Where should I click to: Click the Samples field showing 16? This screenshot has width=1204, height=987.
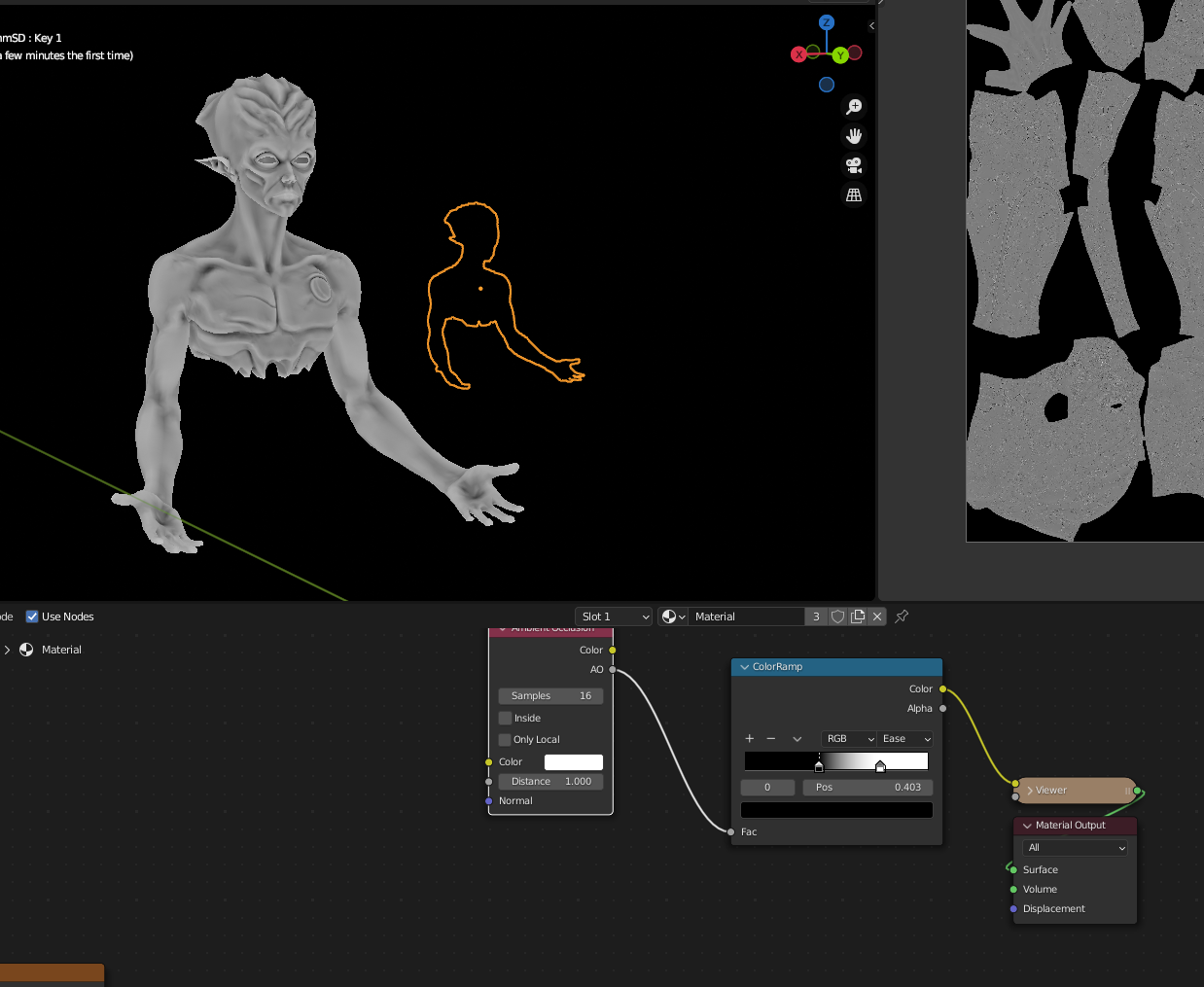pyautogui.click(x=550, y=696)
